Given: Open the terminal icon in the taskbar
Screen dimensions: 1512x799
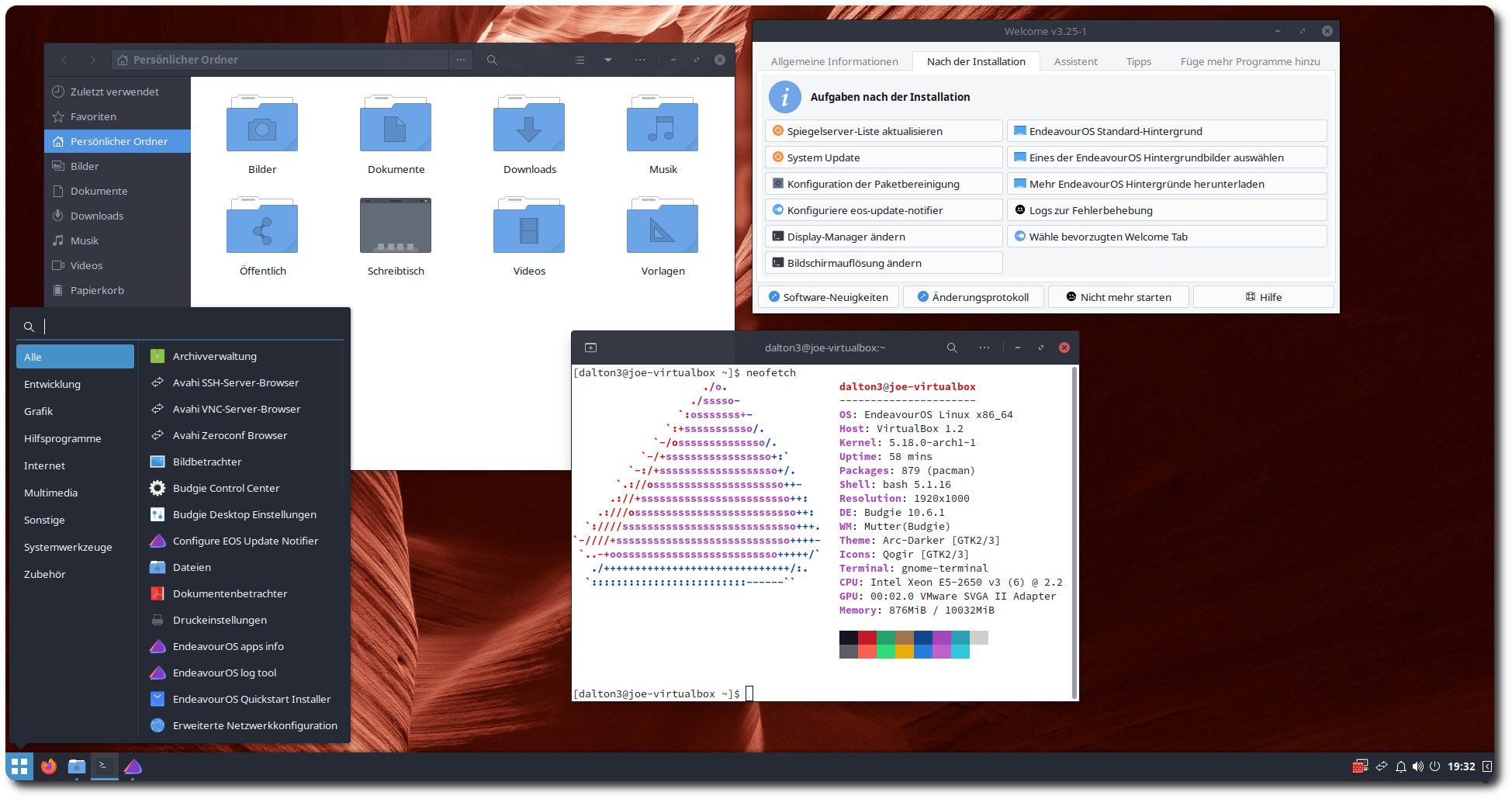Looking at the screenshot, I should pyautogui.click(x=104, y=766).
